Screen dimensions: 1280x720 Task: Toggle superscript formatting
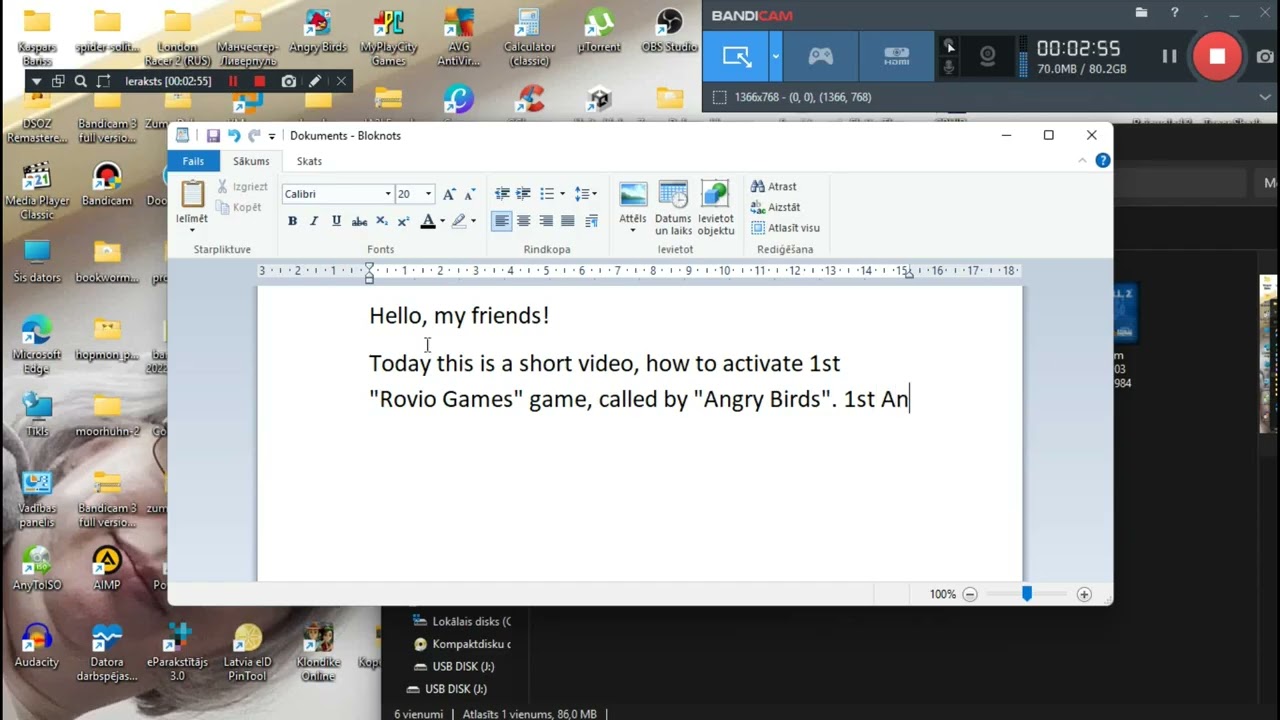[403, 221]
